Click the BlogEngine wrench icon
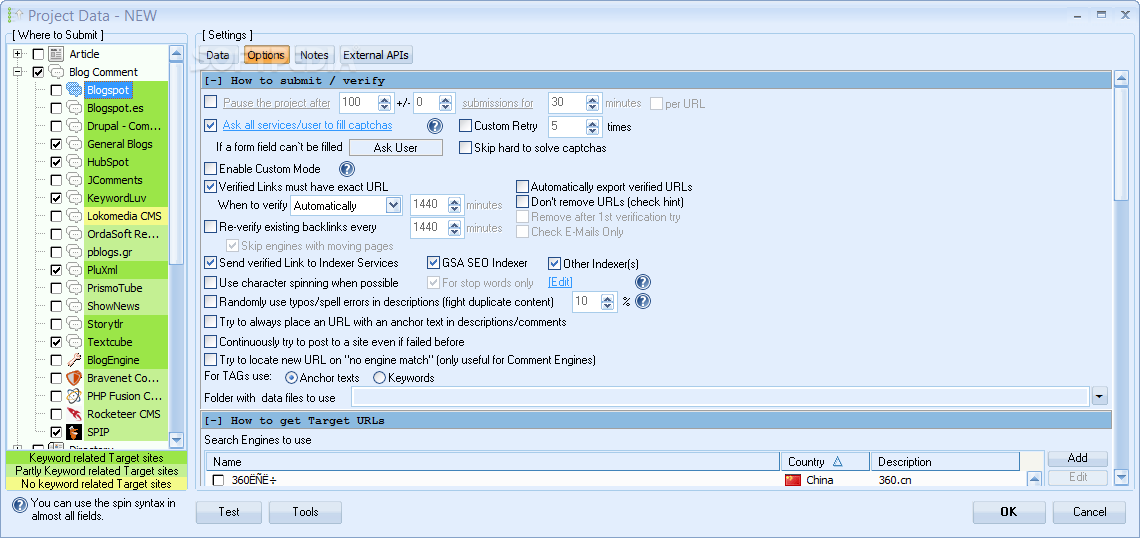Screen dimensions: 1140x538 [x=74, y=360]
